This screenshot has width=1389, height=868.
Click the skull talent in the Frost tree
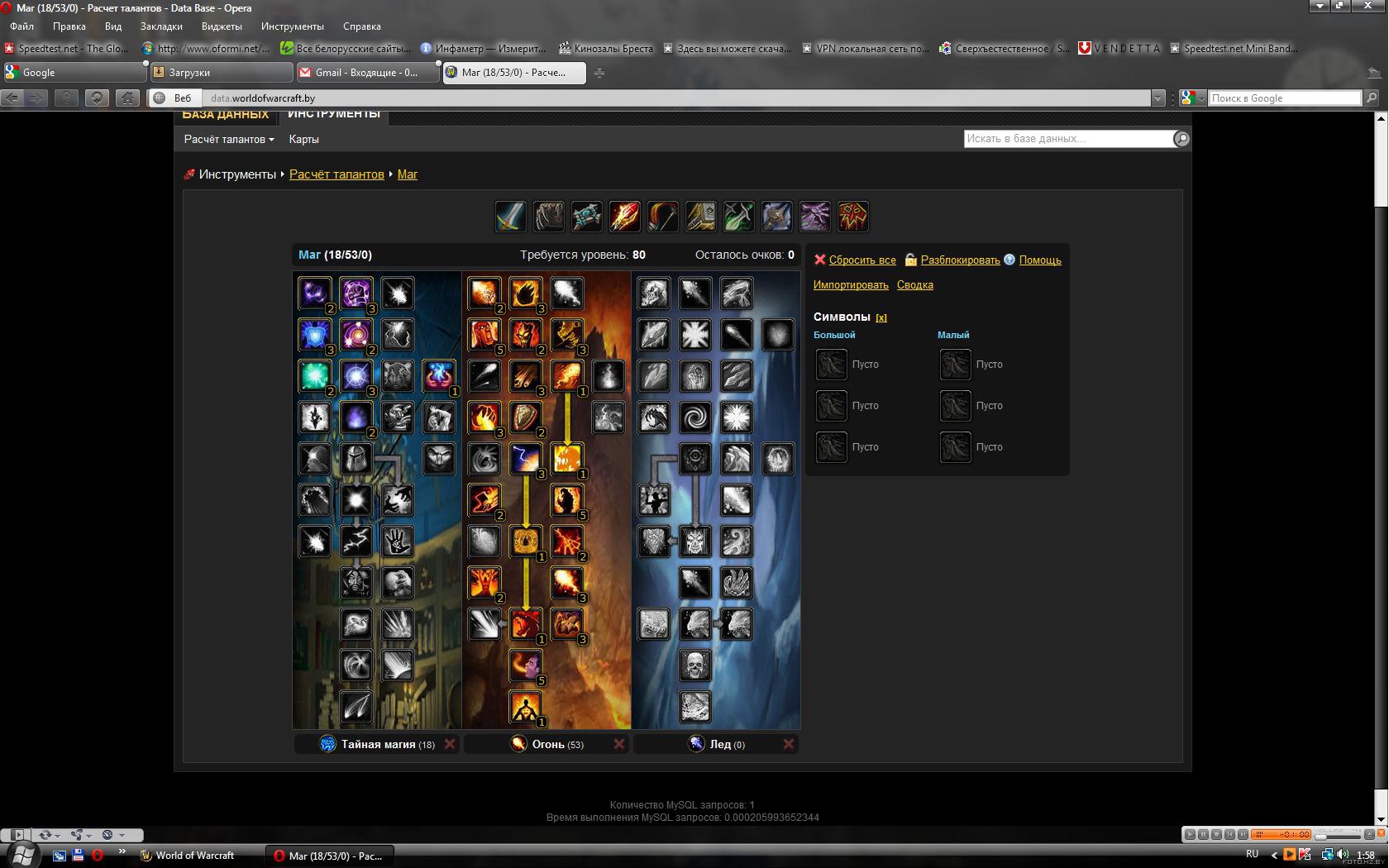pos(695,665)
